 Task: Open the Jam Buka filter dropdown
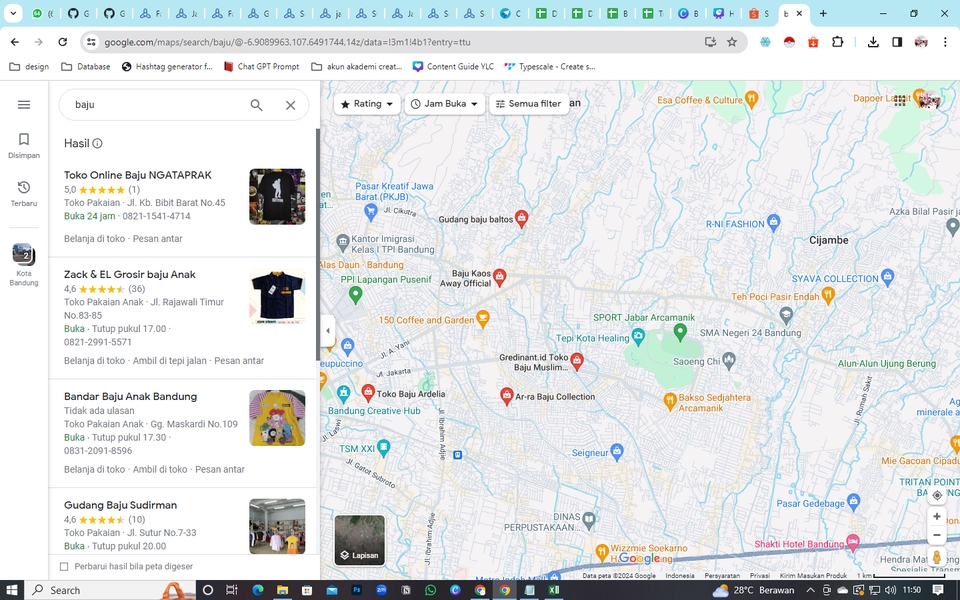coord(444,103)
